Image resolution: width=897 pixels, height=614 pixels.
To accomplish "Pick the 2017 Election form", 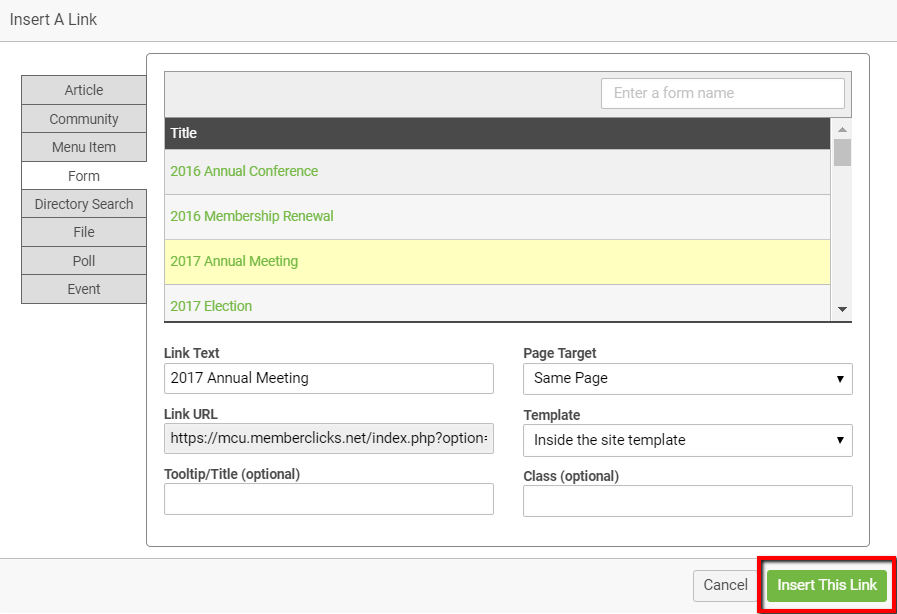I will pyautogui.click(x=211, y=306).
